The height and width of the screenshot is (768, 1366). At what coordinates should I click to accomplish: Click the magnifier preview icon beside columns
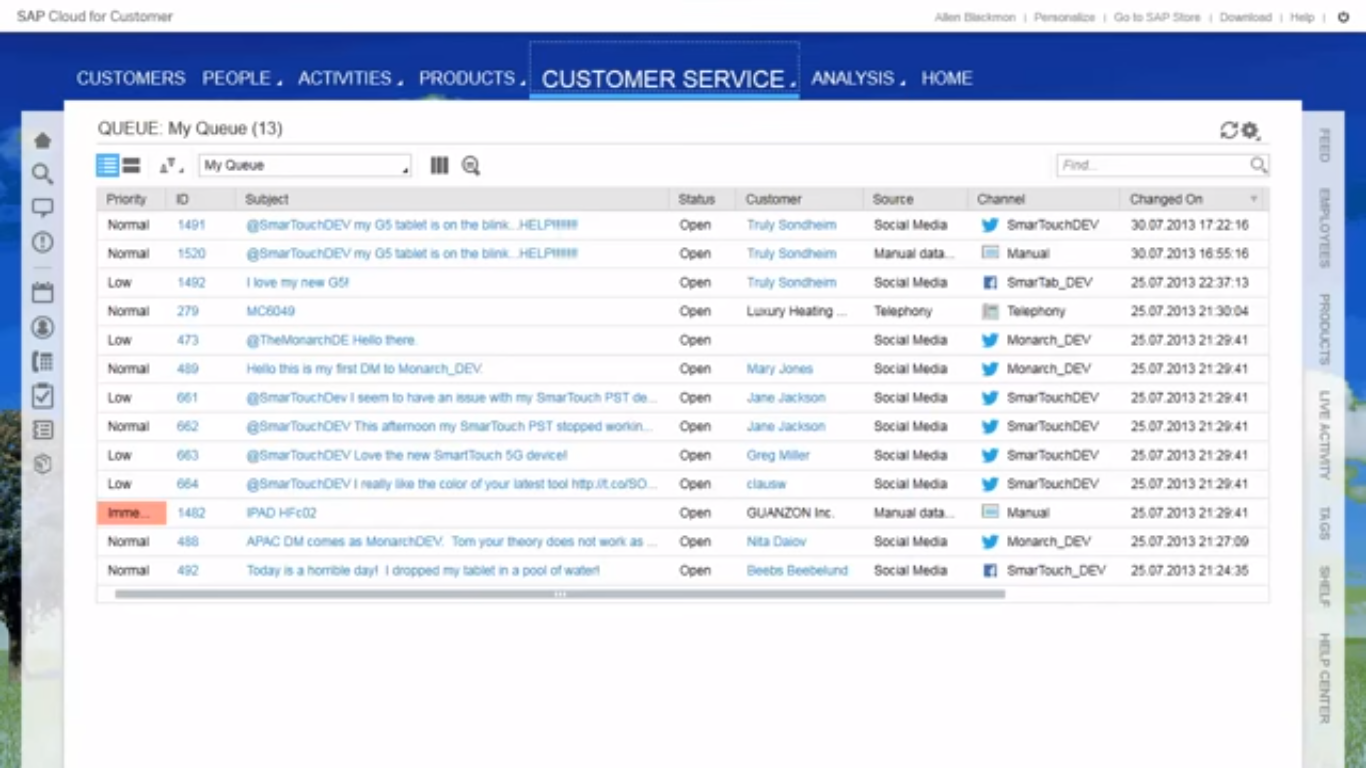pos(471,166)
